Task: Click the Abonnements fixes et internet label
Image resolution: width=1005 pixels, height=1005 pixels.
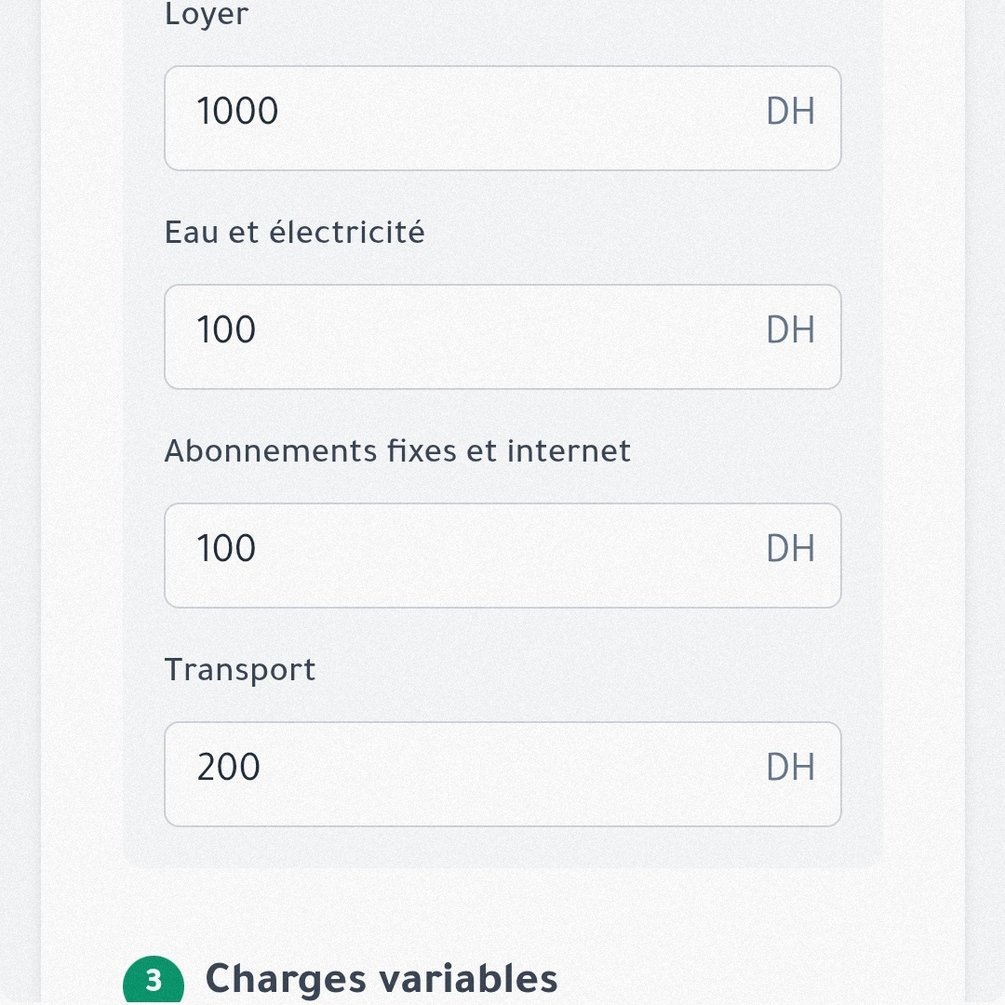Action: [x=397, y=451]
